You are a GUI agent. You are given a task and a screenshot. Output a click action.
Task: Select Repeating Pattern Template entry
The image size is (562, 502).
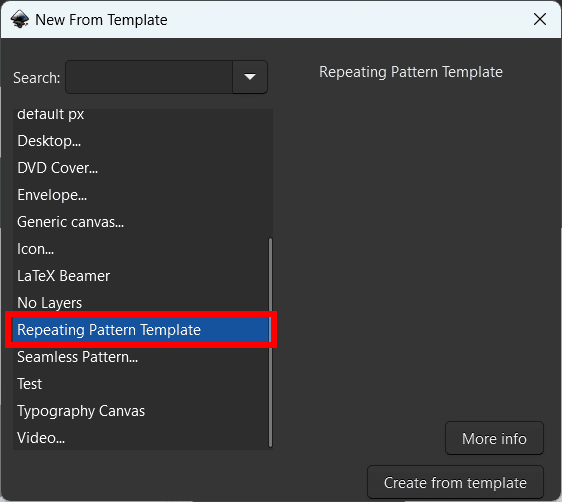[x=141, y=330]
